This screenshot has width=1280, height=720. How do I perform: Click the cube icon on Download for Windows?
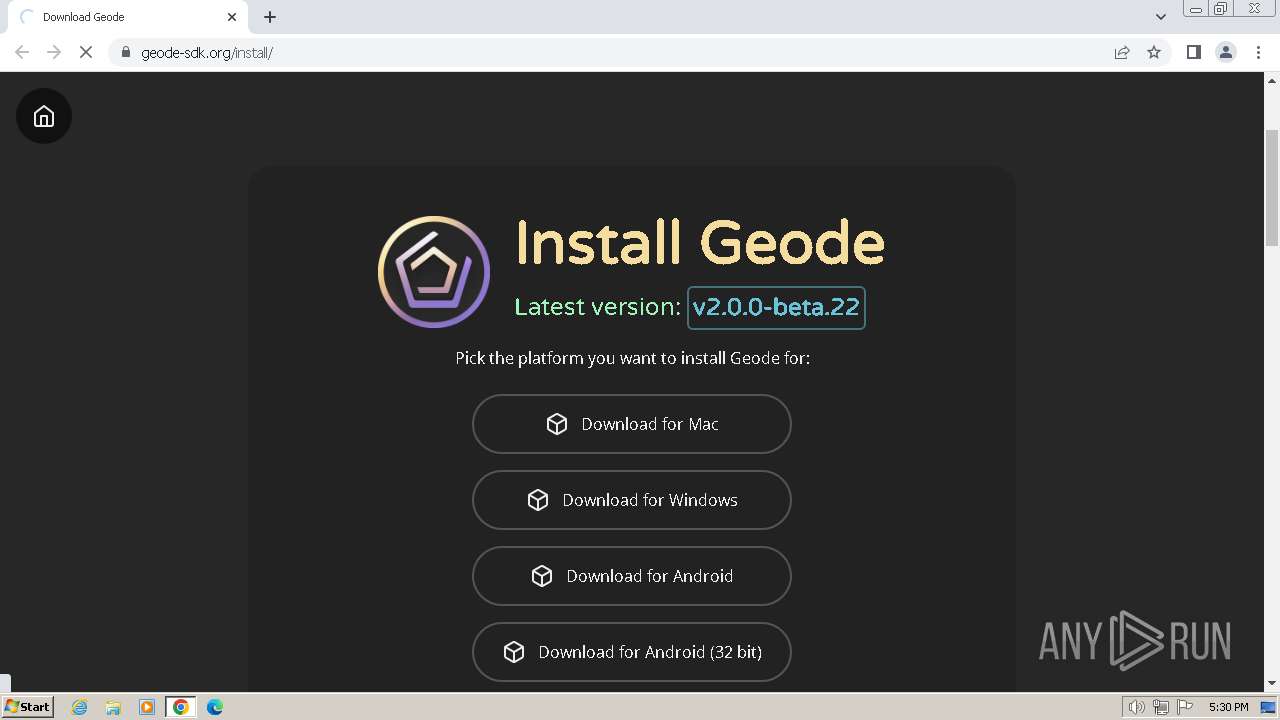pos(538,500)
